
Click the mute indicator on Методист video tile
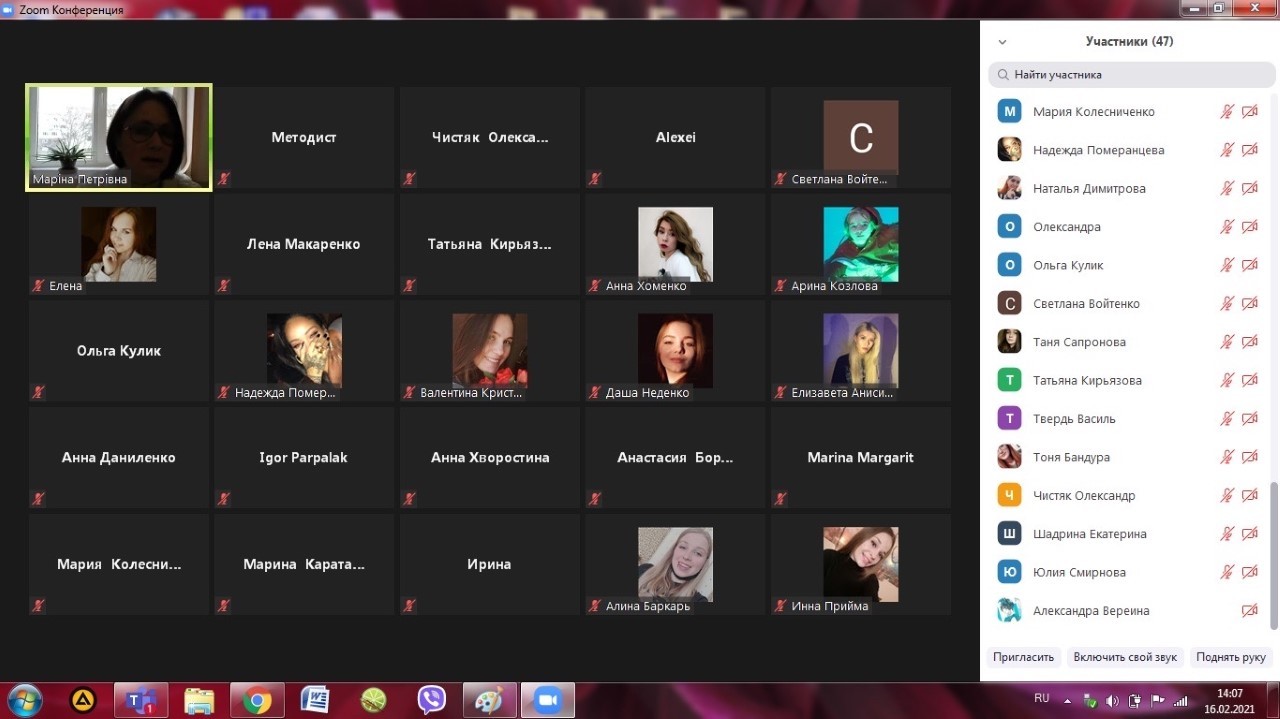pyautogui.click(x=224, y=179)
